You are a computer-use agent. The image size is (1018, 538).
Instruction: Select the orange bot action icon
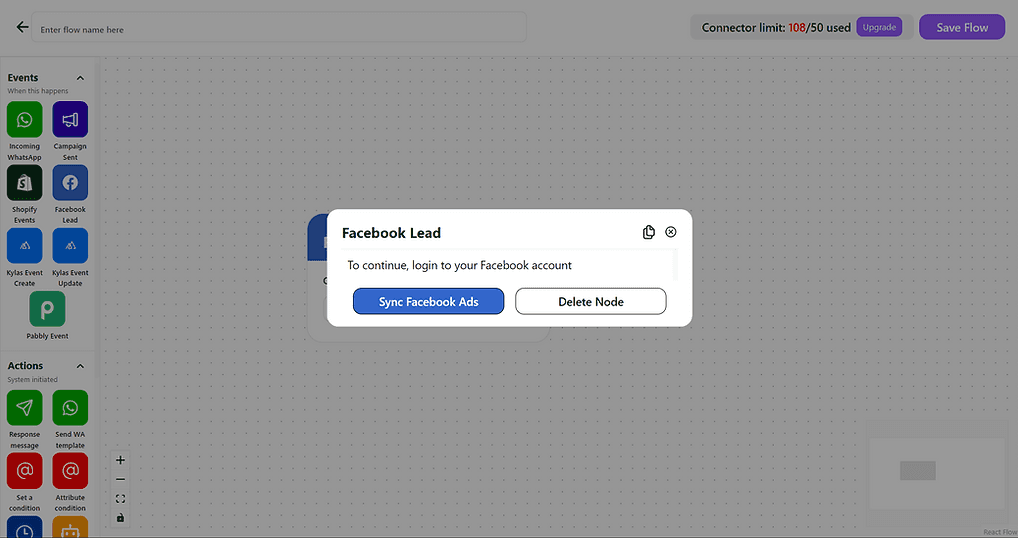tap(70, 528)
